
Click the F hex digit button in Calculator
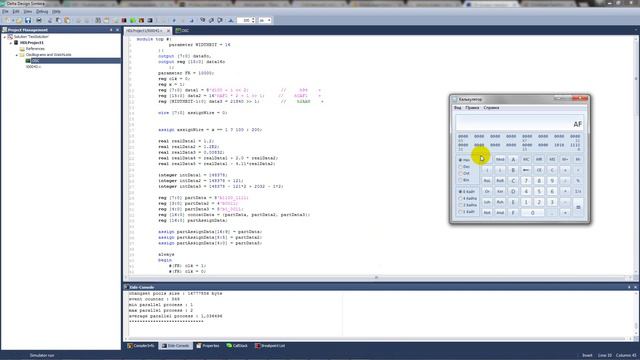(513, 212)
